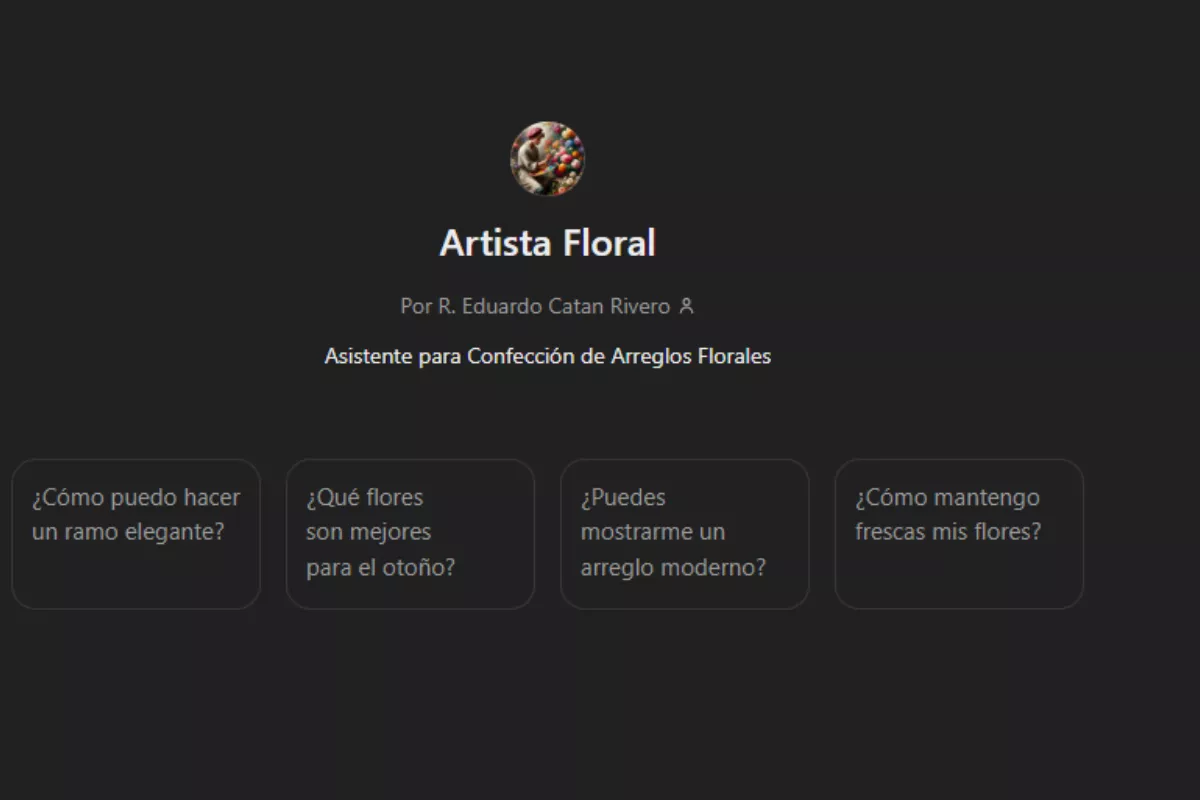Viewport: 1200px width, 800px height.
Task: Choose the prompt ¿Qué flores son mejores para el otoño?
Action: [x=410, y=534]
